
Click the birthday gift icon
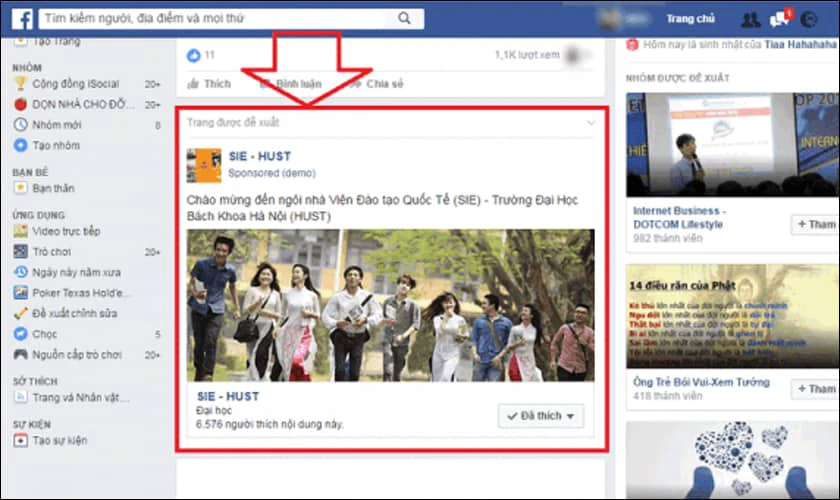tap(632, 44)
